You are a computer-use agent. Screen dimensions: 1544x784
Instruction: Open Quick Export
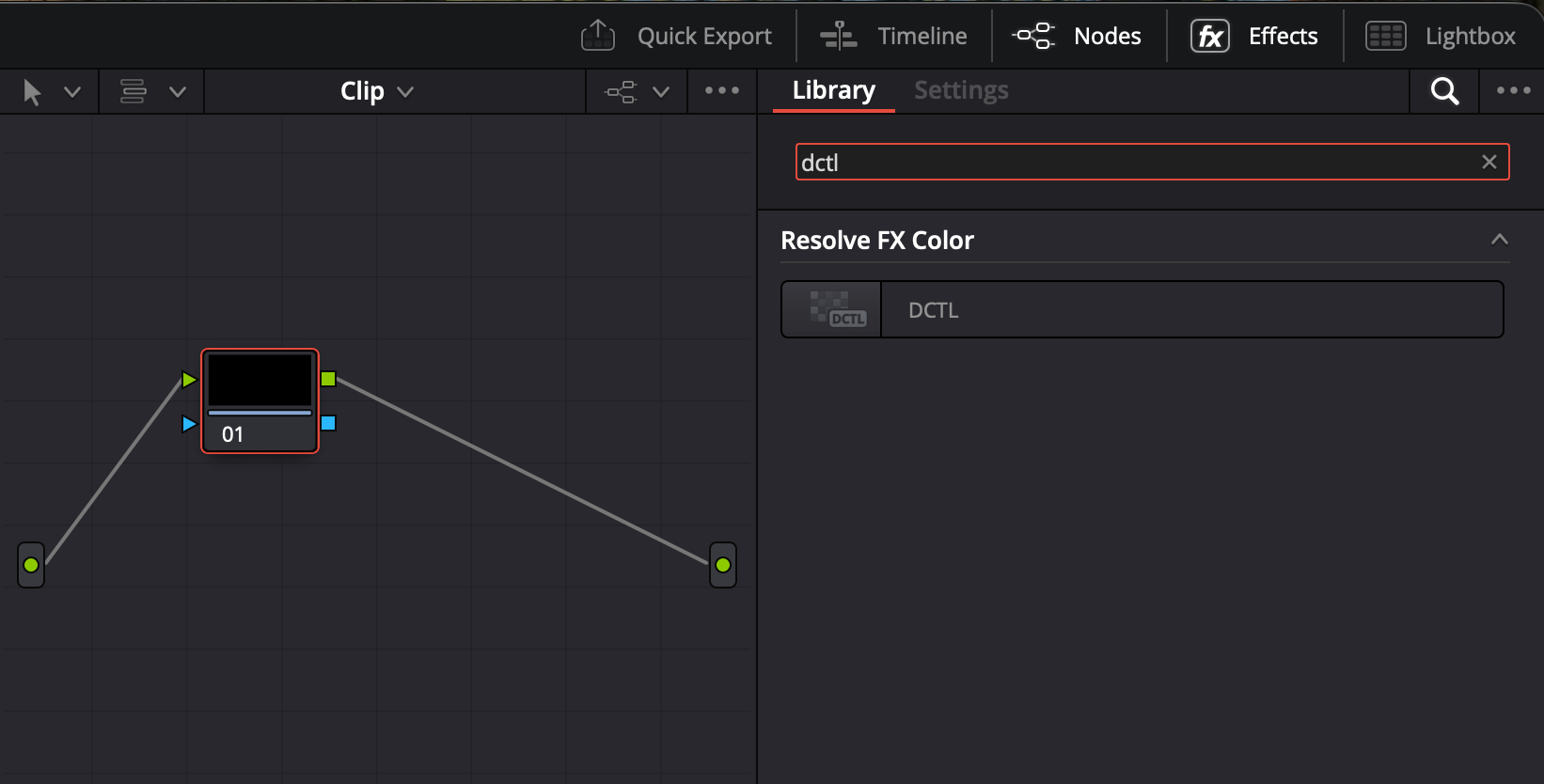tap(704, 36)
